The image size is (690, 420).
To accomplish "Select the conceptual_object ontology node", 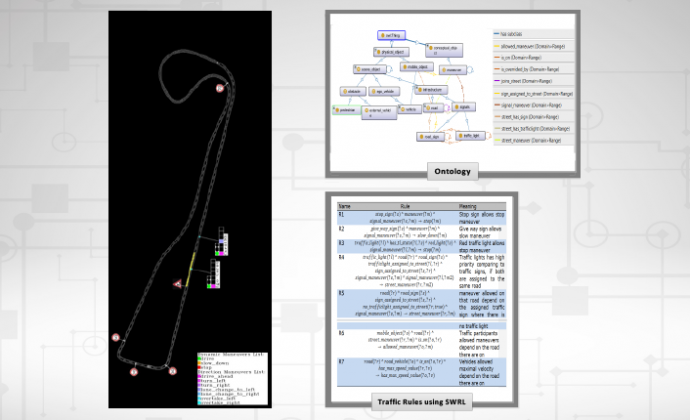I will pos(444,50).
